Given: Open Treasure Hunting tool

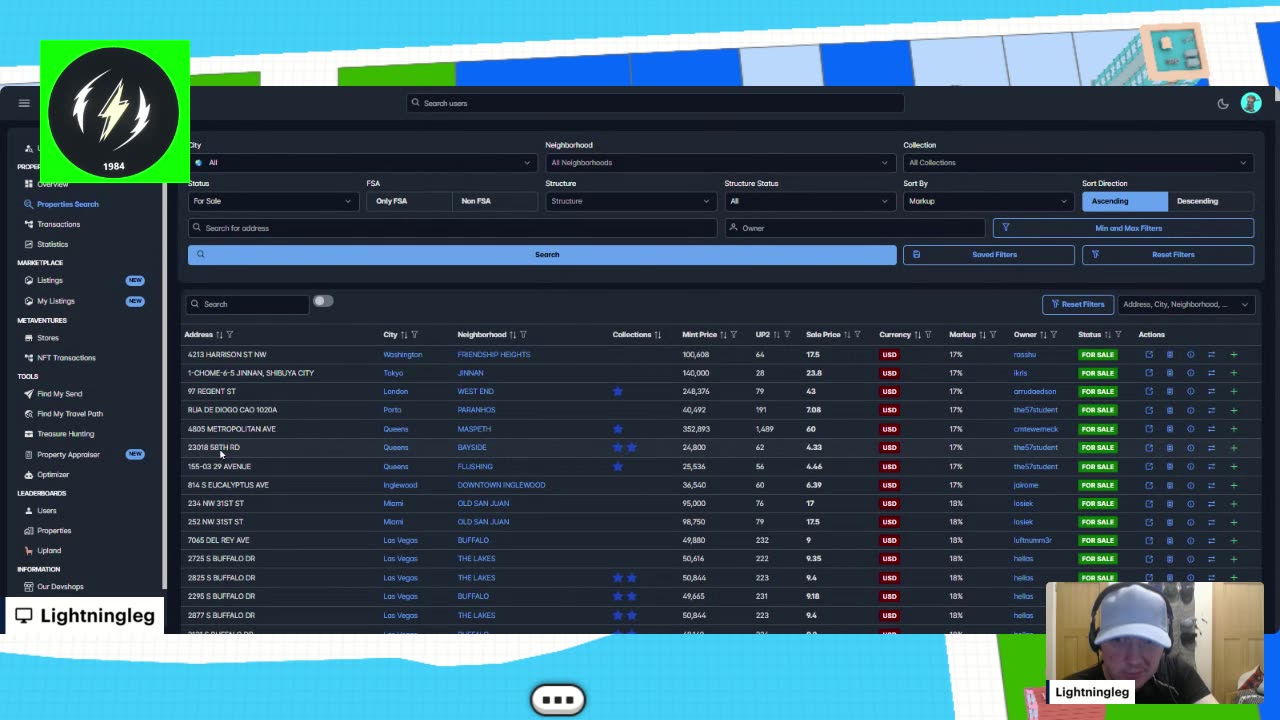Looking at the screenshot, I should point(65,434).
